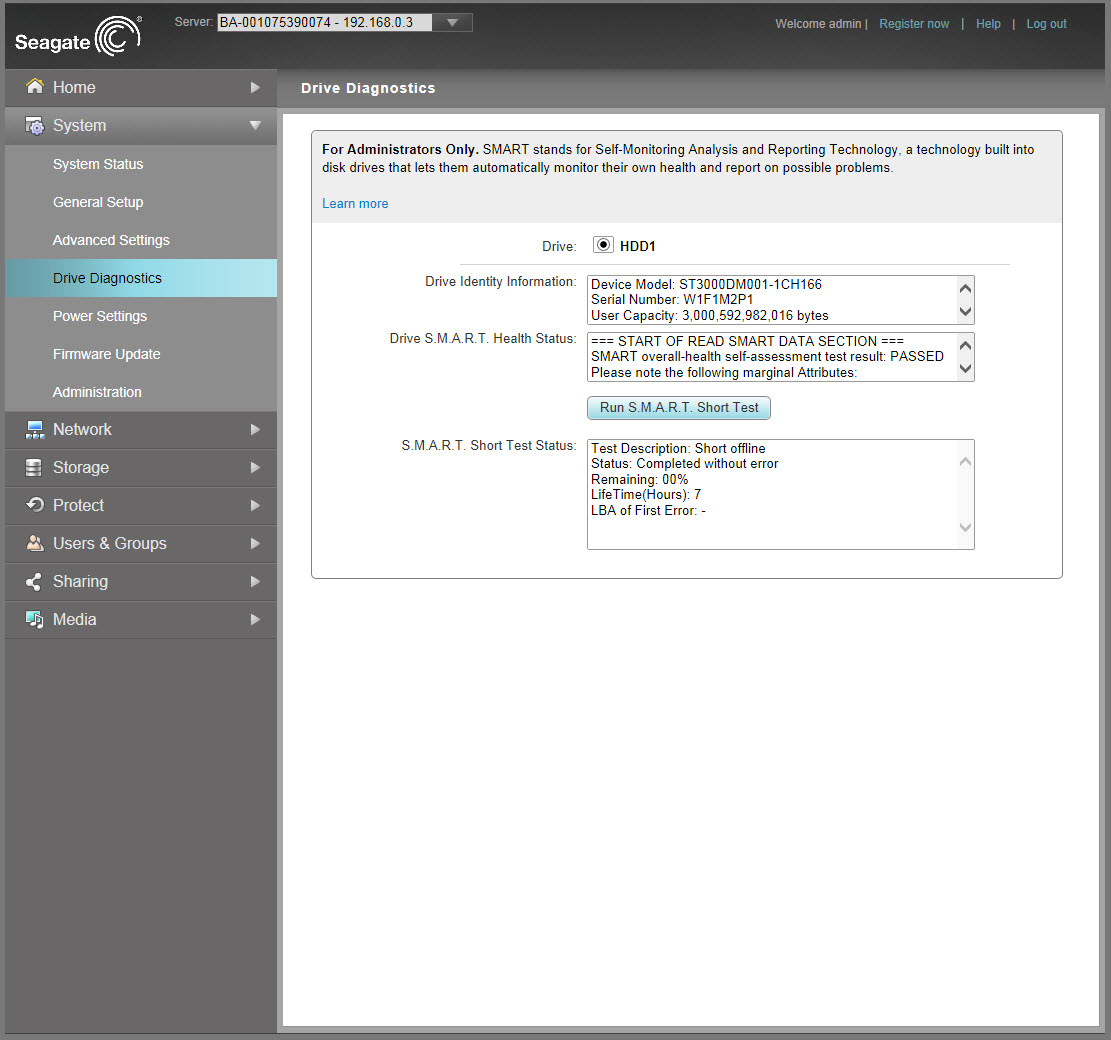Viewport: 1111px width, 1040px height.
Task: Select Drive Diagnostics menu item
Action: [141, 278]
